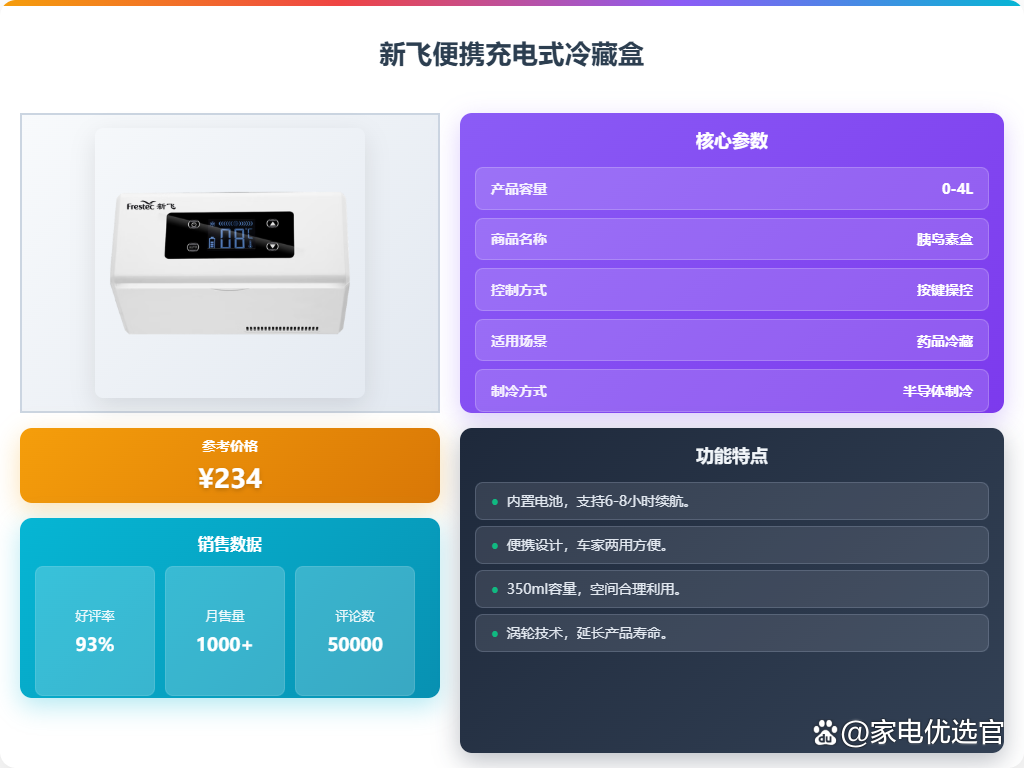Select feature 便携设计，车家两用方便
1024x768 pixels.
pos(731,545)
